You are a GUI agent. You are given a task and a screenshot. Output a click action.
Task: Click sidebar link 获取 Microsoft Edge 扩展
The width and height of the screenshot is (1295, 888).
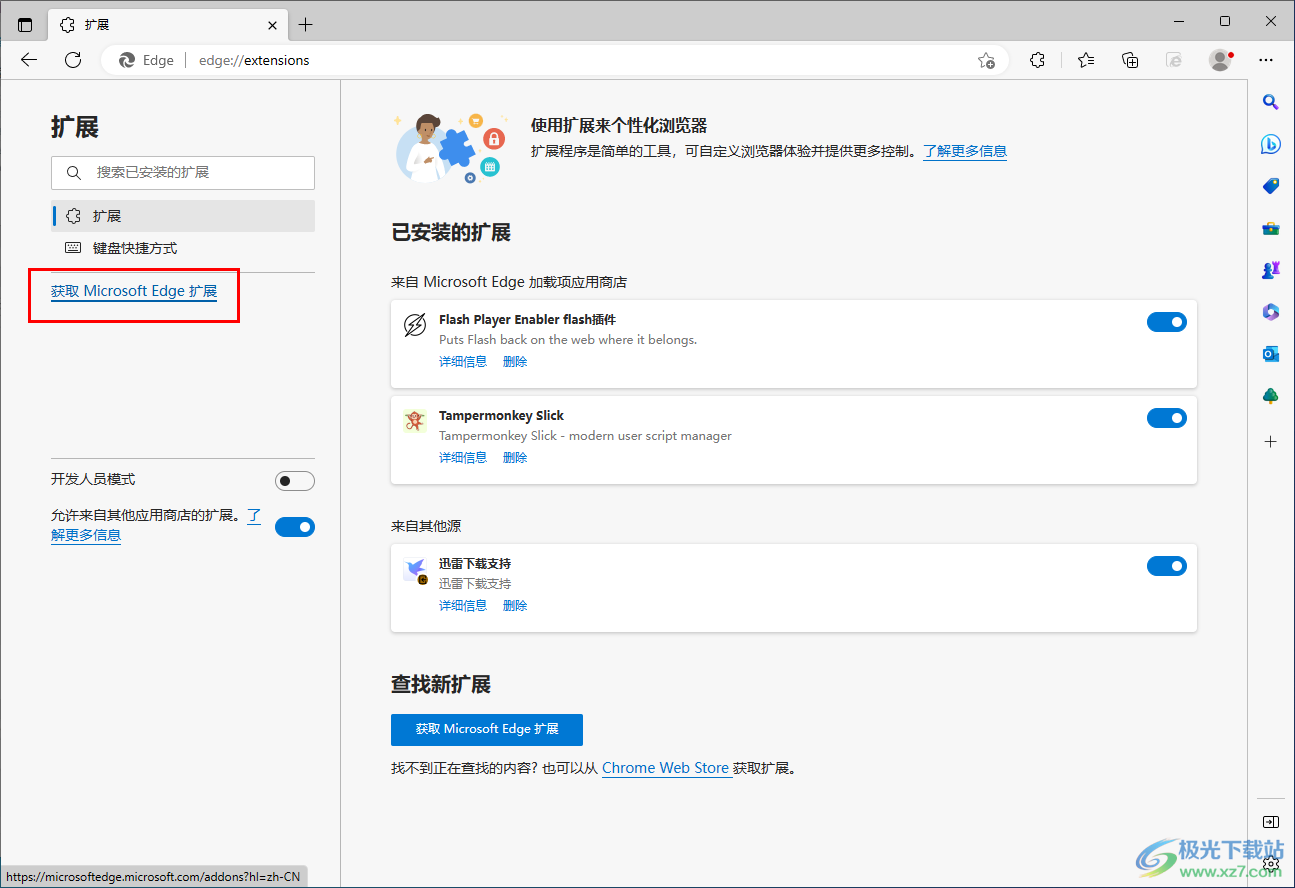(134, 291)
